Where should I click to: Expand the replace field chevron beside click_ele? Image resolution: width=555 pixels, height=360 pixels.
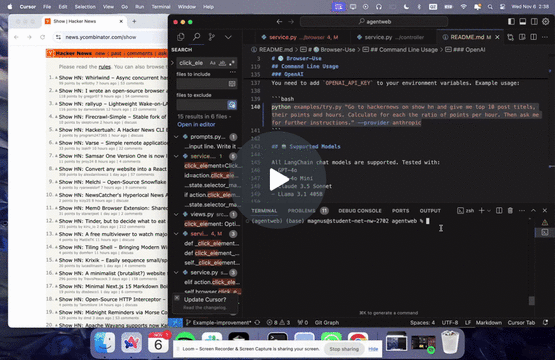[173, 63]
